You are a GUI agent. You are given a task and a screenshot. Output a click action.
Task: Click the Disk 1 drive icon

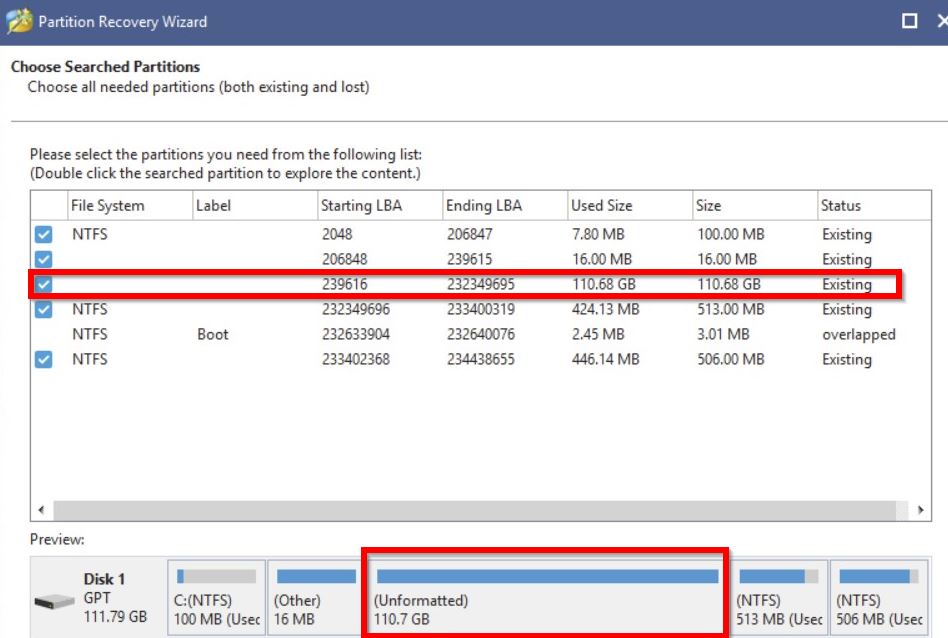click(x=53, y=602)
